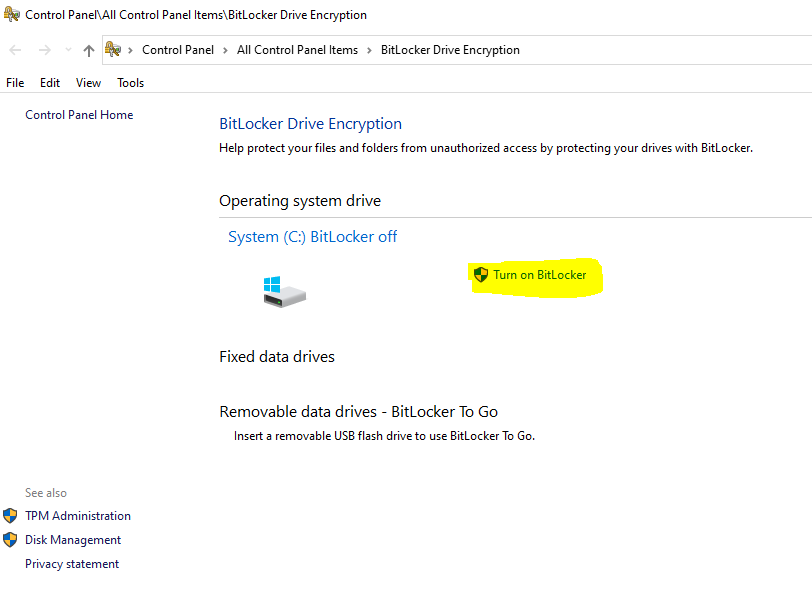This screenshot has height=591, width=812.
Task: Click the Fixed data drives heading
Action: point(277,357)
